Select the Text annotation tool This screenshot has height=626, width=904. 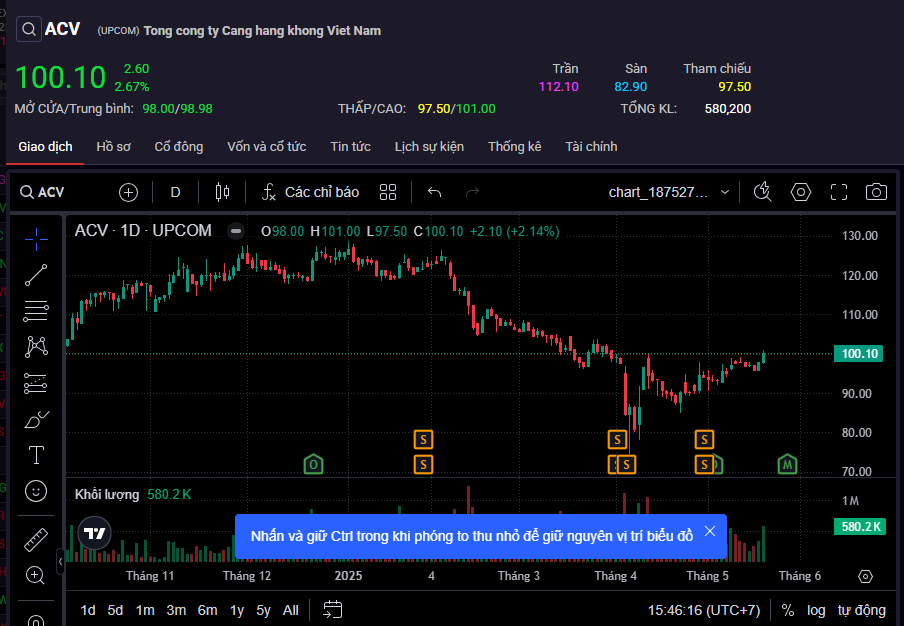coord(36,455)
